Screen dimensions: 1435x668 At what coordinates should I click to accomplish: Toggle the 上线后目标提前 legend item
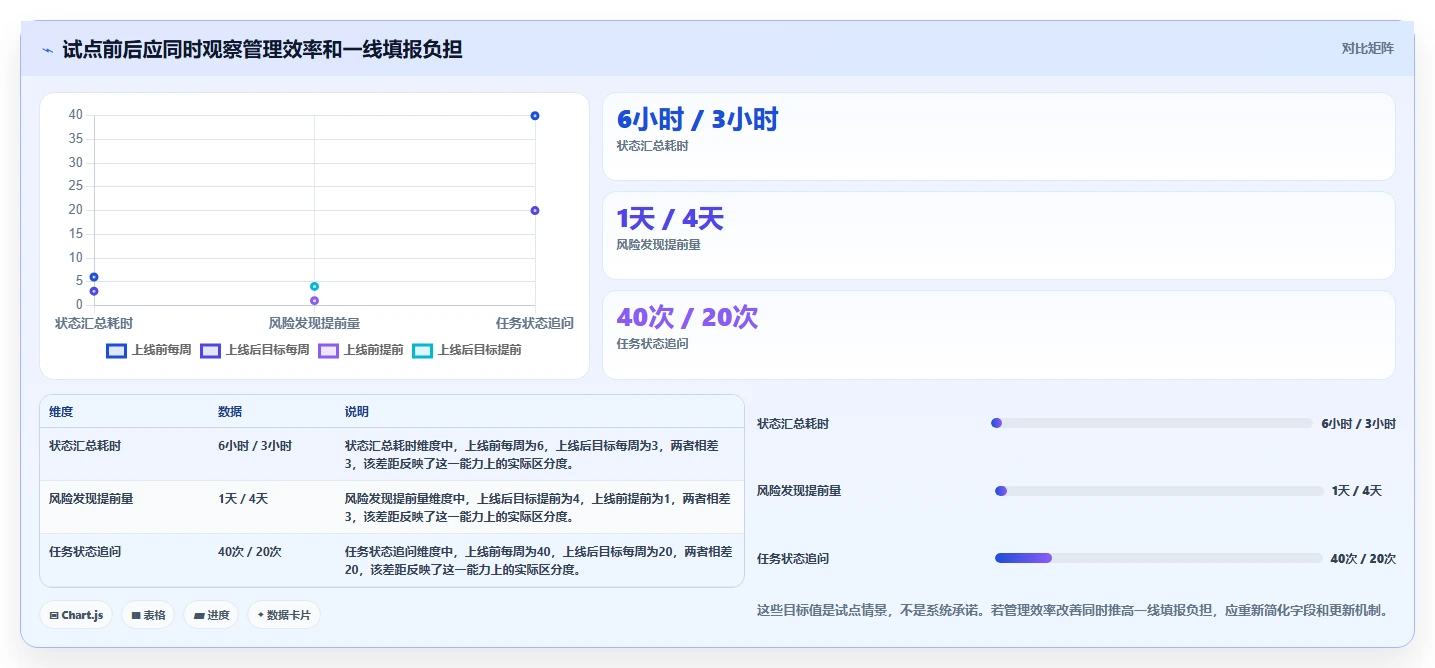[x=467, y=350]
